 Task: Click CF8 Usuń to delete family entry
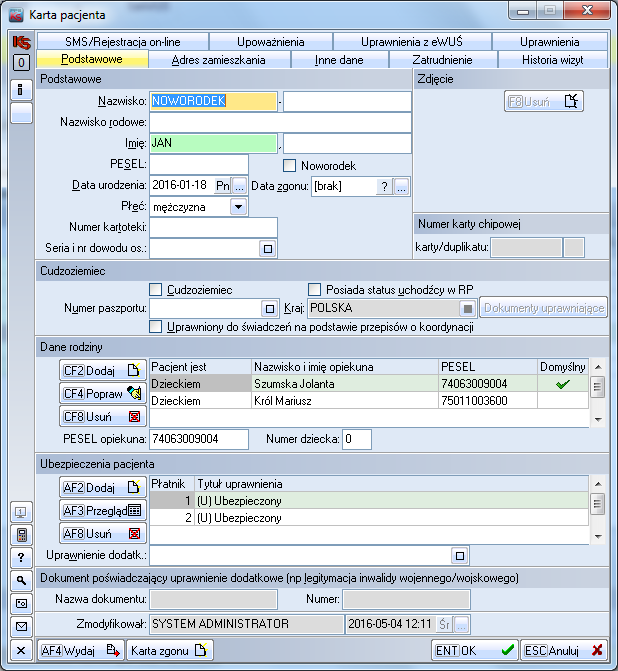click(103, 416)
